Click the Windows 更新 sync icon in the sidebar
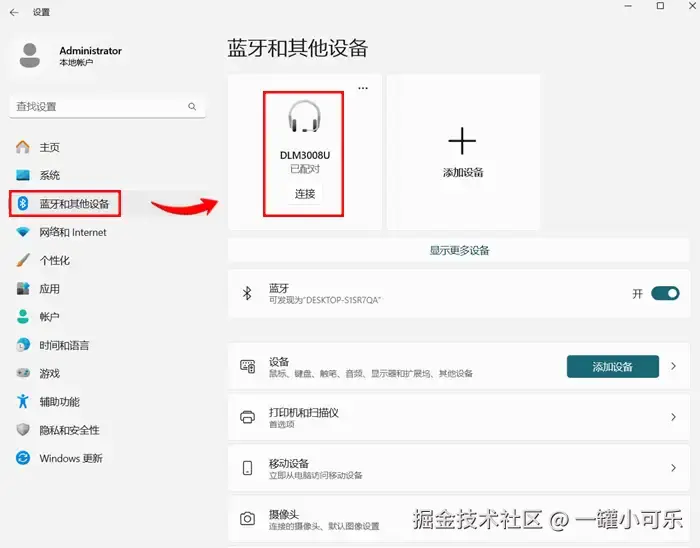Viewport: 700px width, 548px height. tap(23, 458)
